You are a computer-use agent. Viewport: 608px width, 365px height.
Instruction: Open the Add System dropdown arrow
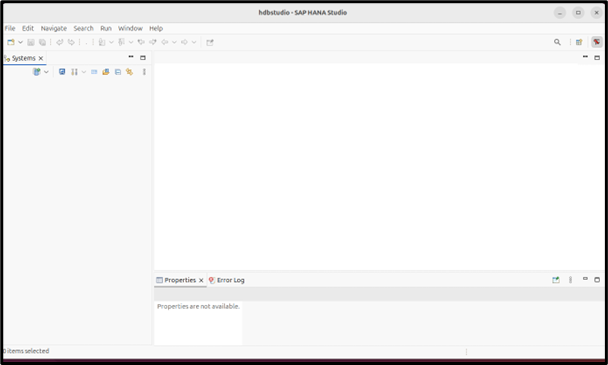pyautogui.click(x=46, y=72)
